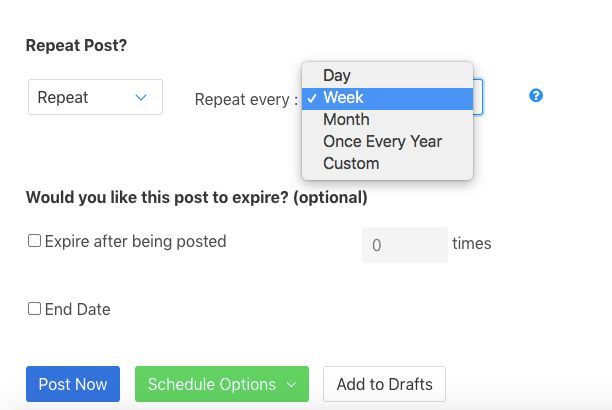
Task: Click the "Repeat every :" label
Action: coord(246,98)
